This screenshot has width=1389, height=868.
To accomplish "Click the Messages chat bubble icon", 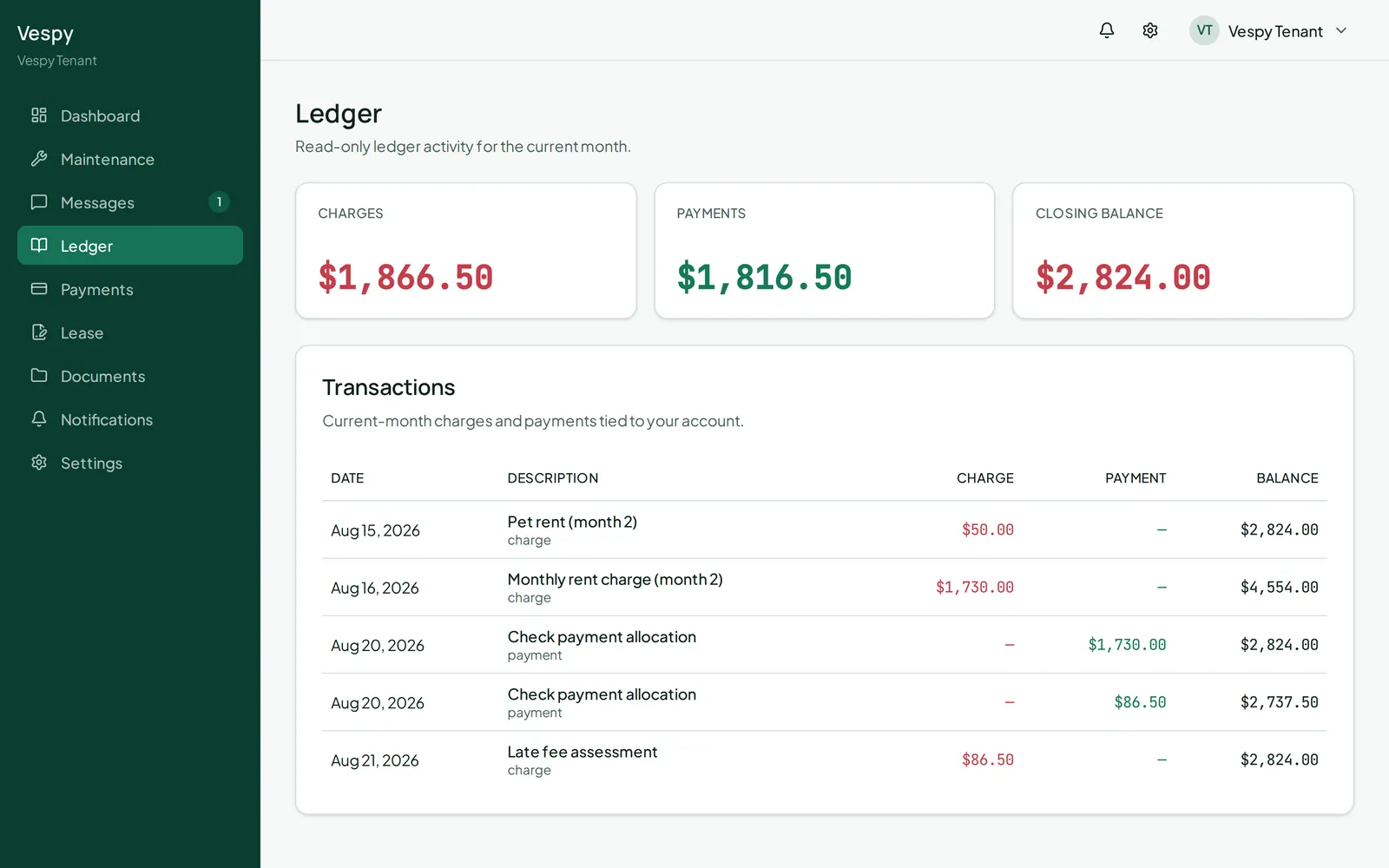I will 39,202.
